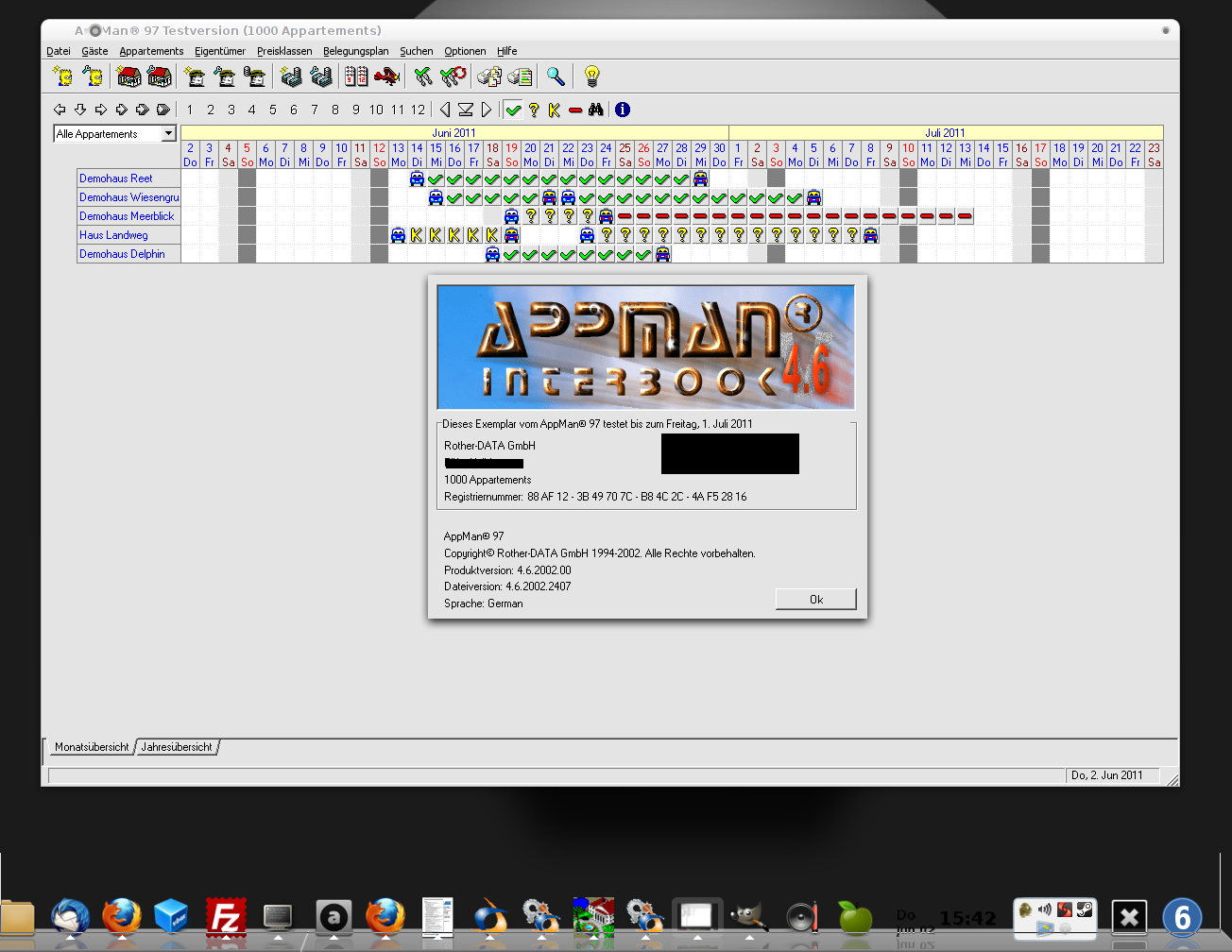Viewport: 1232px width, 952px height.
Task: Open the Optionen menu
Action: point(465,51)
